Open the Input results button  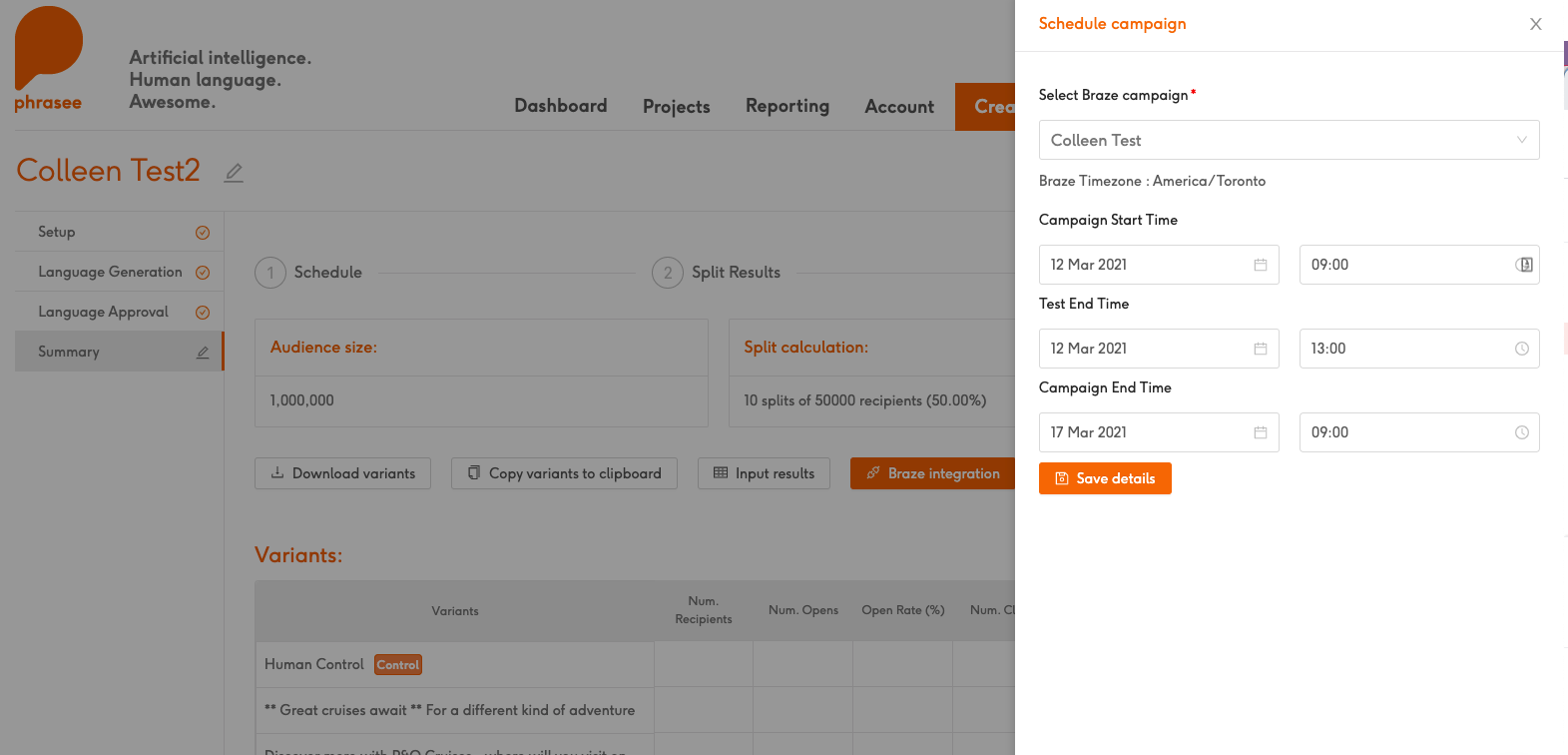[764, 473]
